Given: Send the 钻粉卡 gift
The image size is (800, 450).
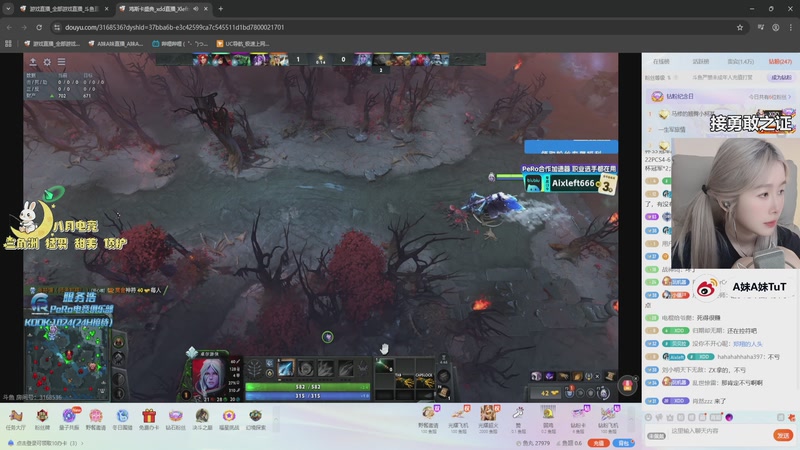Looking at the screenshot, I should (x=578, y=419).
